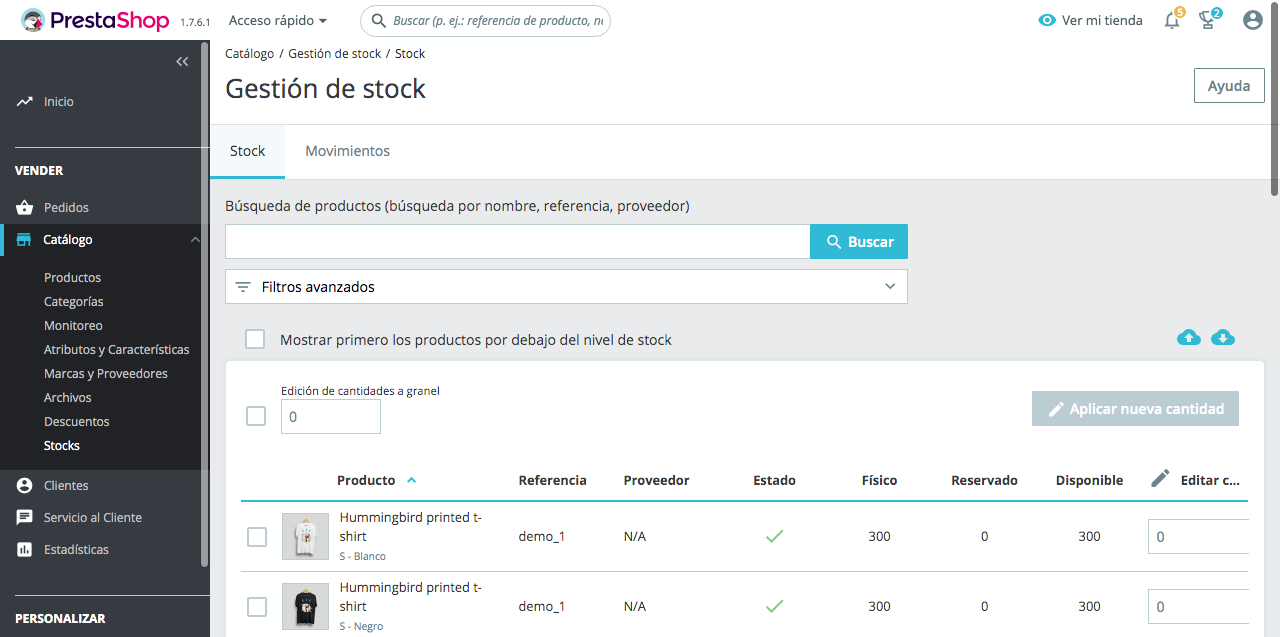Check the bulk quantity edit checkbox
Image resolution: width=1280 pixels, height=637 pixels.
coord(256,416)
